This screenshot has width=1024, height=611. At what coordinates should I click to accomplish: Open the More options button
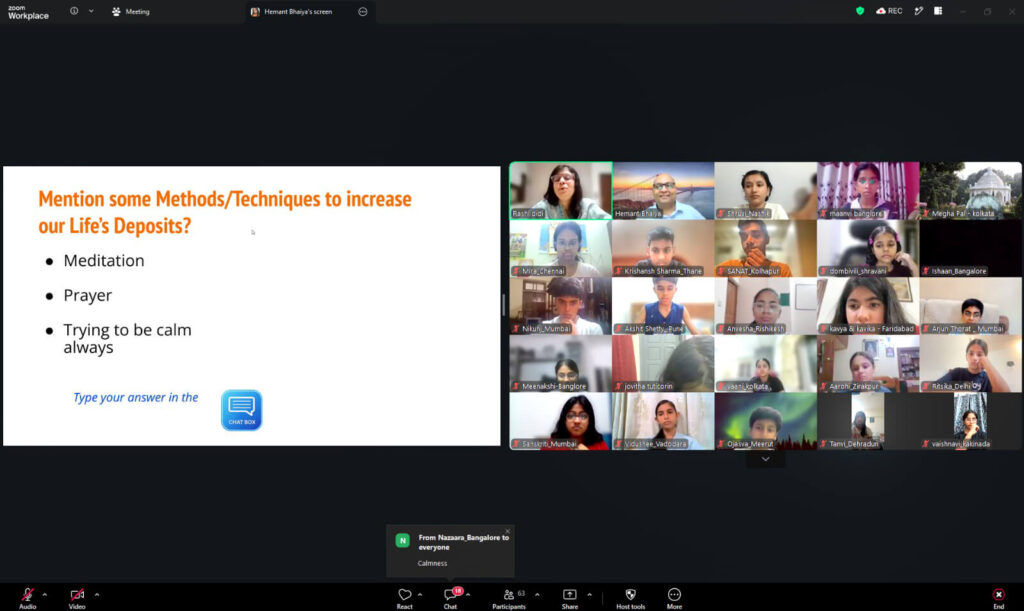pos(674,597)
